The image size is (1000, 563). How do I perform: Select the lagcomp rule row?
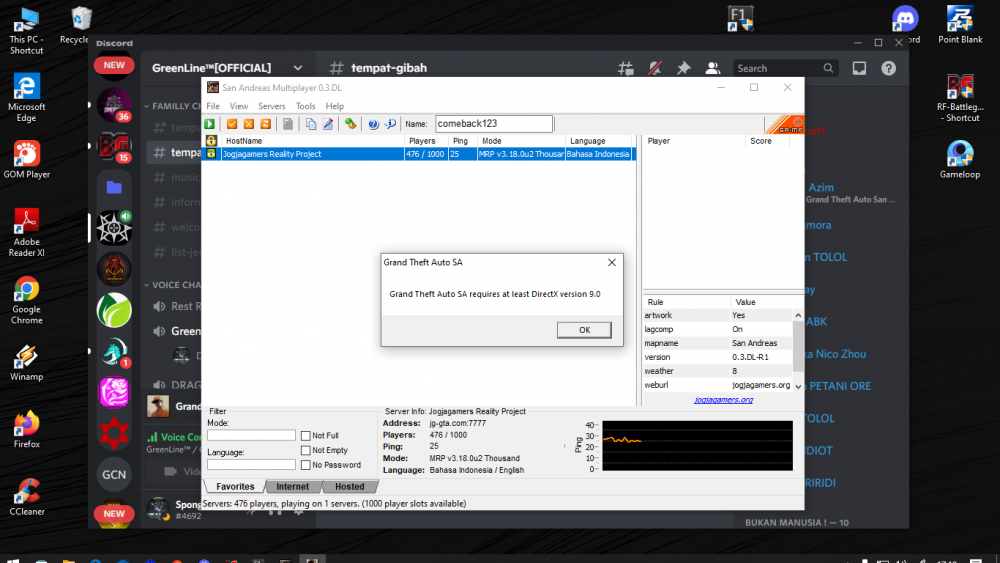click(717, 329)
